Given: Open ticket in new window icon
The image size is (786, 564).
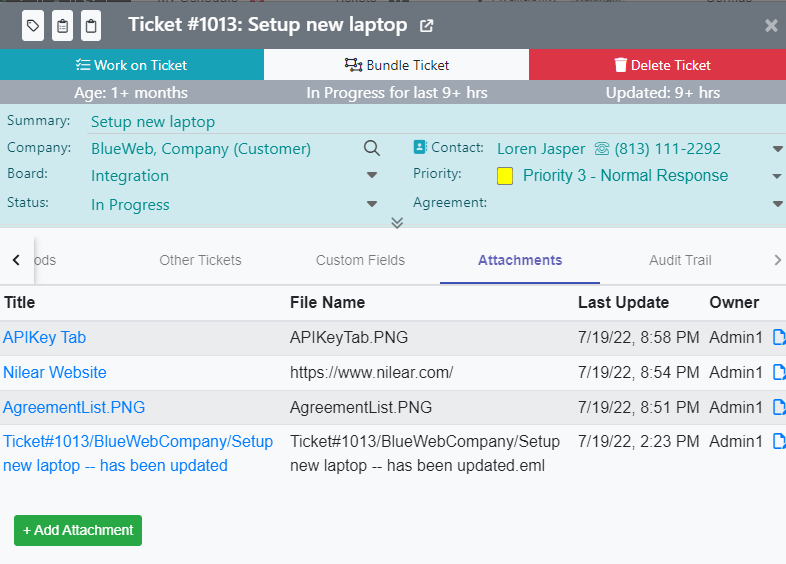Looking at the screenshot, I should pyautogui.click(x=426, y=26).
